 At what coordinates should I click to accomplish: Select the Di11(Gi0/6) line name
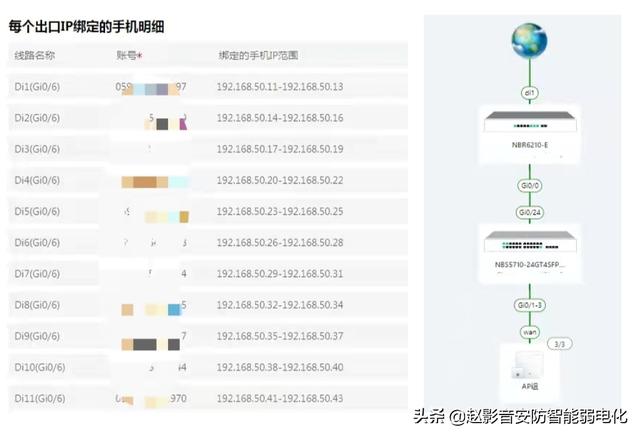[40, 399]
